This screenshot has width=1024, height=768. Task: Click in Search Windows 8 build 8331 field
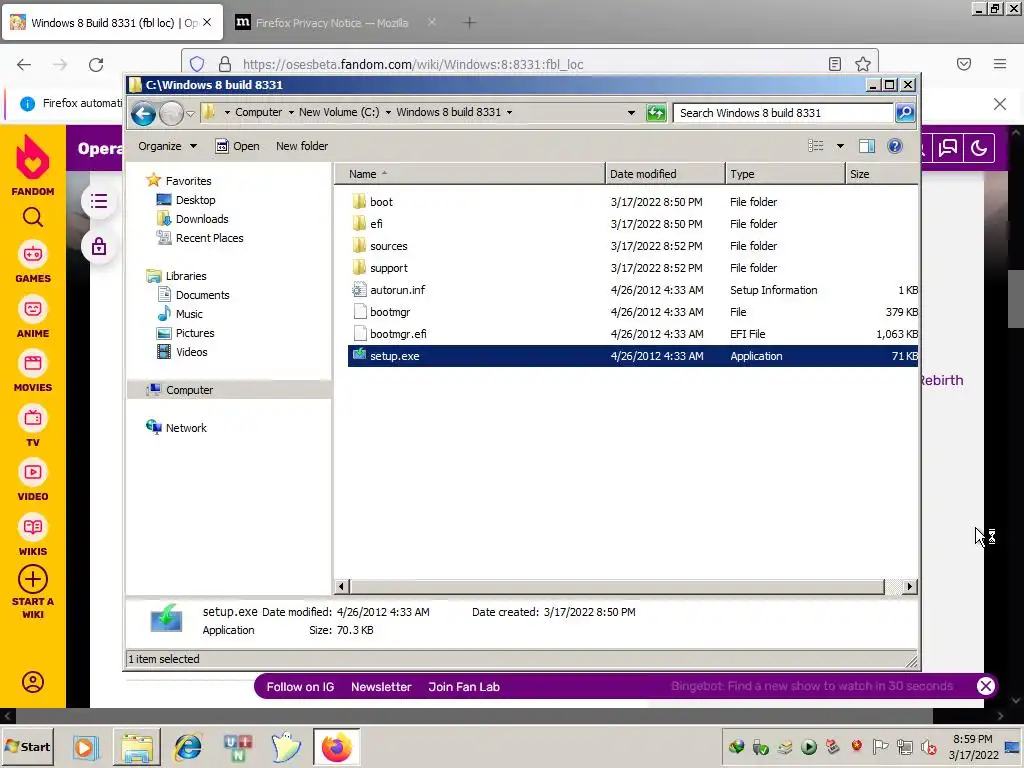pos(783,113)
